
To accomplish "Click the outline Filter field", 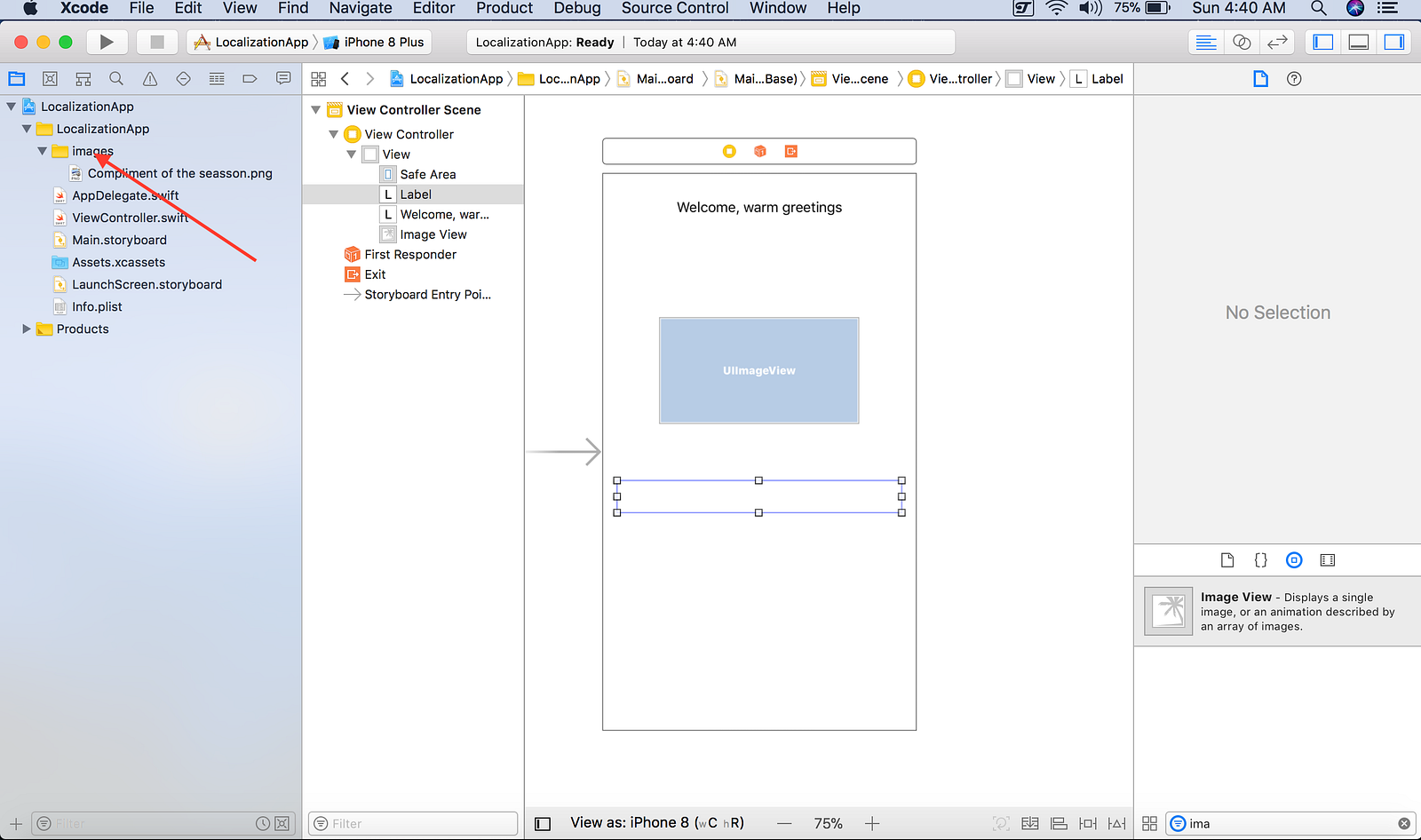I will tap(413, 824).
